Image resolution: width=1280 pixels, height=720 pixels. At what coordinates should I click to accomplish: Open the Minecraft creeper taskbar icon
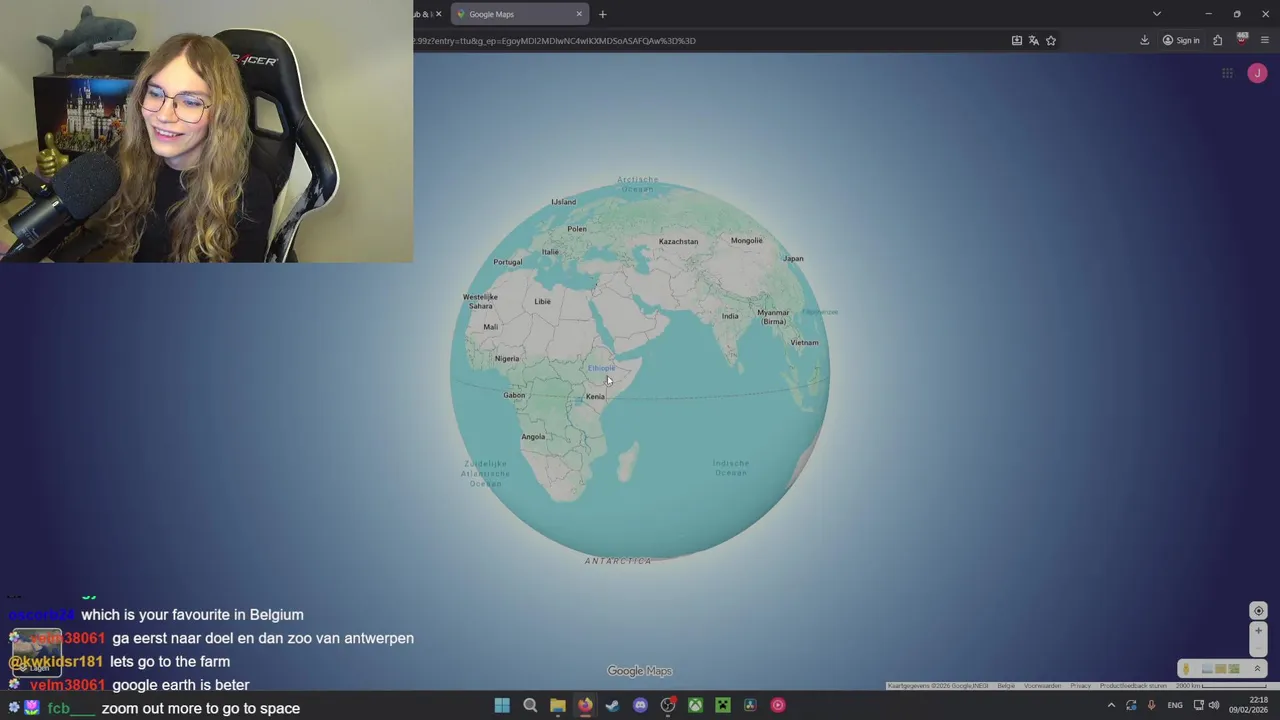723,705
